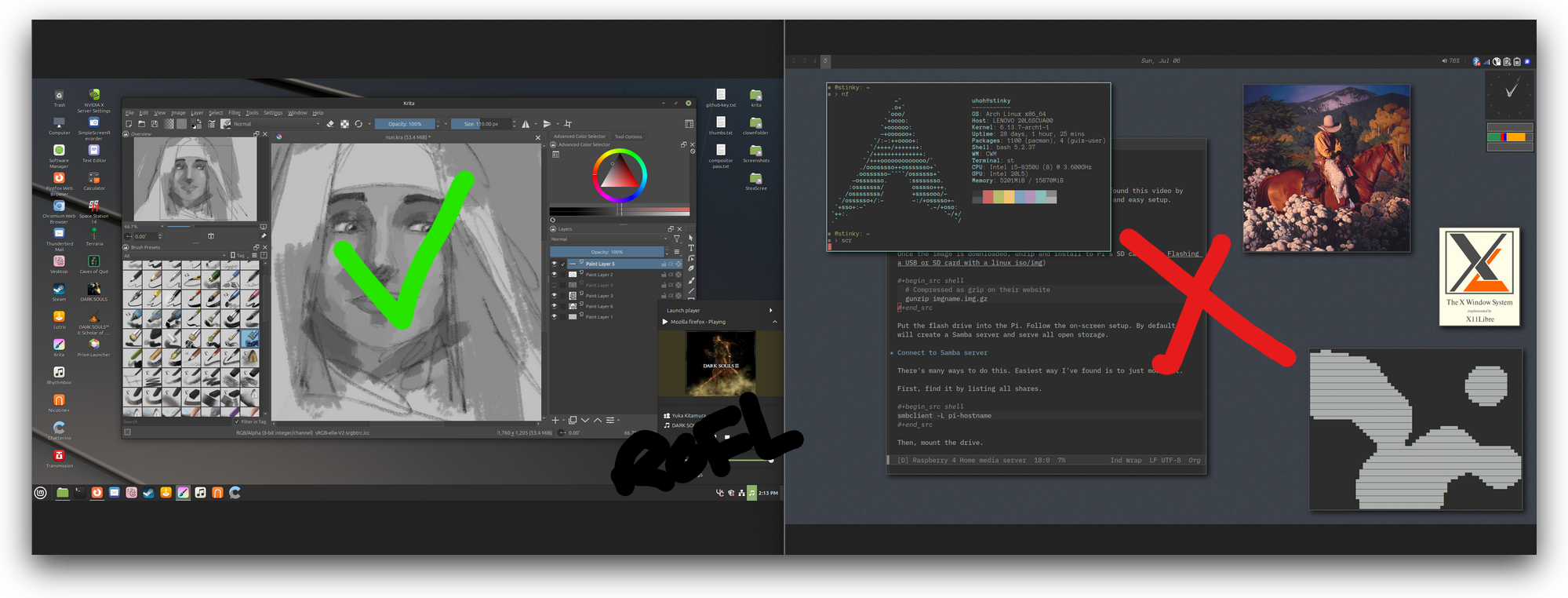Click the color triangle in Color Selector
Screen dimensions: 1568x598
620,170
